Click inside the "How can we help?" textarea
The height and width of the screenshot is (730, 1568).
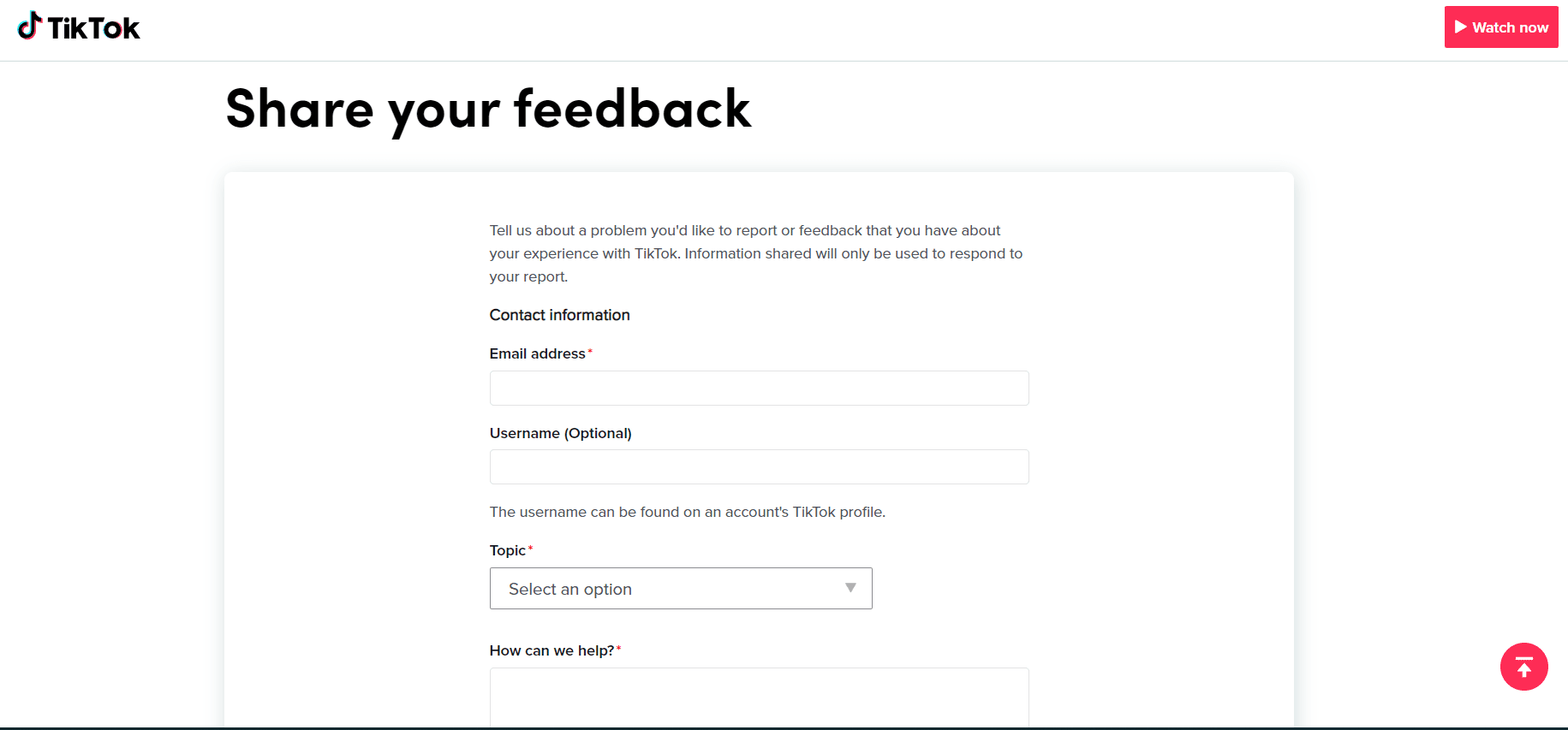pos(759,697)
